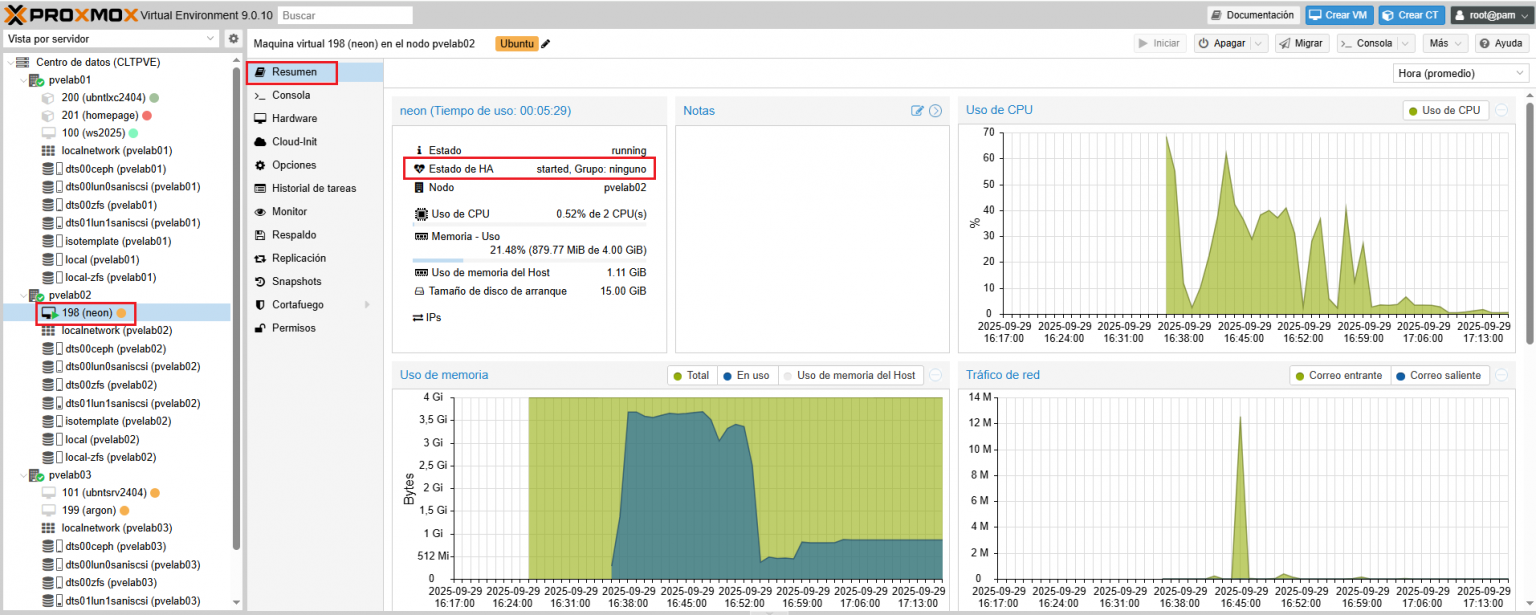The image size is (1536, 615).
Task: Click the Crear CT button
Action: (x=1411, y=15)
